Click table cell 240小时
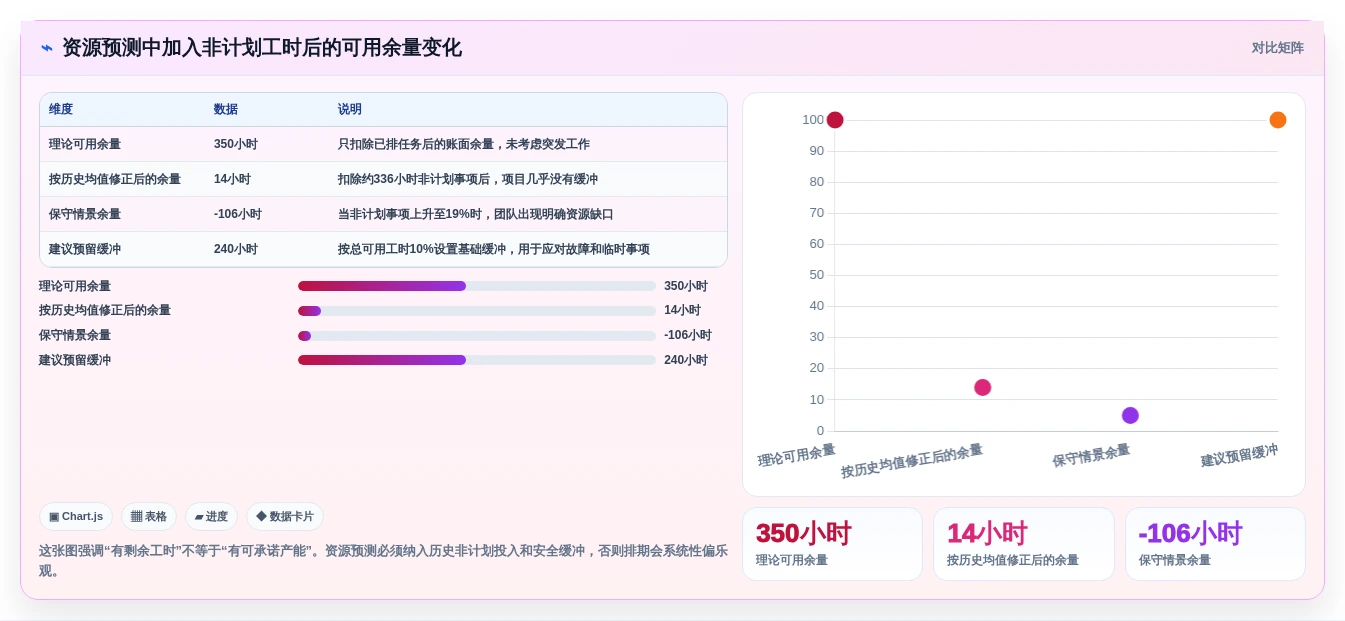Image resolution: width=1345 pixels, height=621 pixels. [x=236, y=250]
